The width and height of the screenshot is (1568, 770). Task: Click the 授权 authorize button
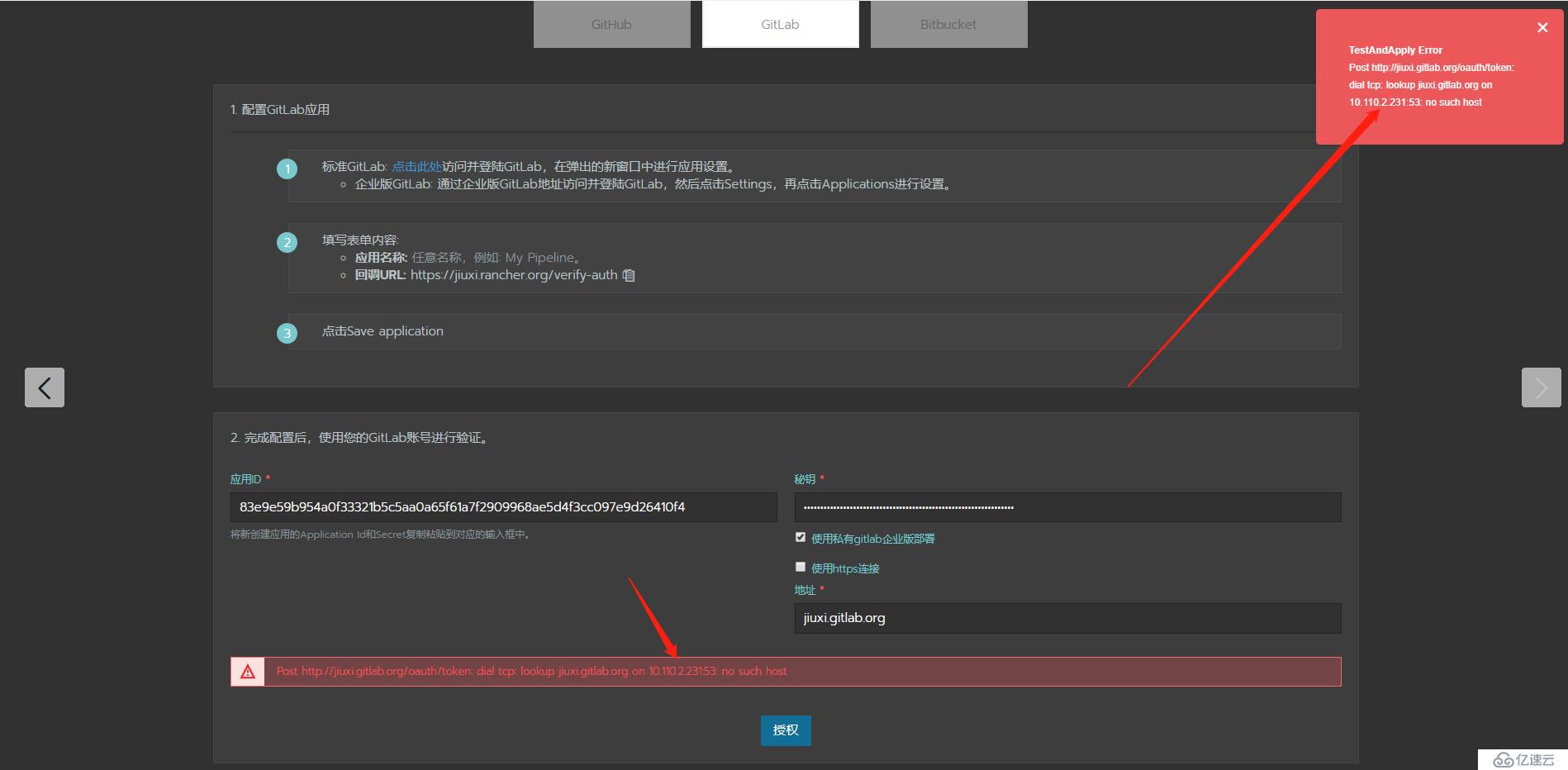coord(786,730)
